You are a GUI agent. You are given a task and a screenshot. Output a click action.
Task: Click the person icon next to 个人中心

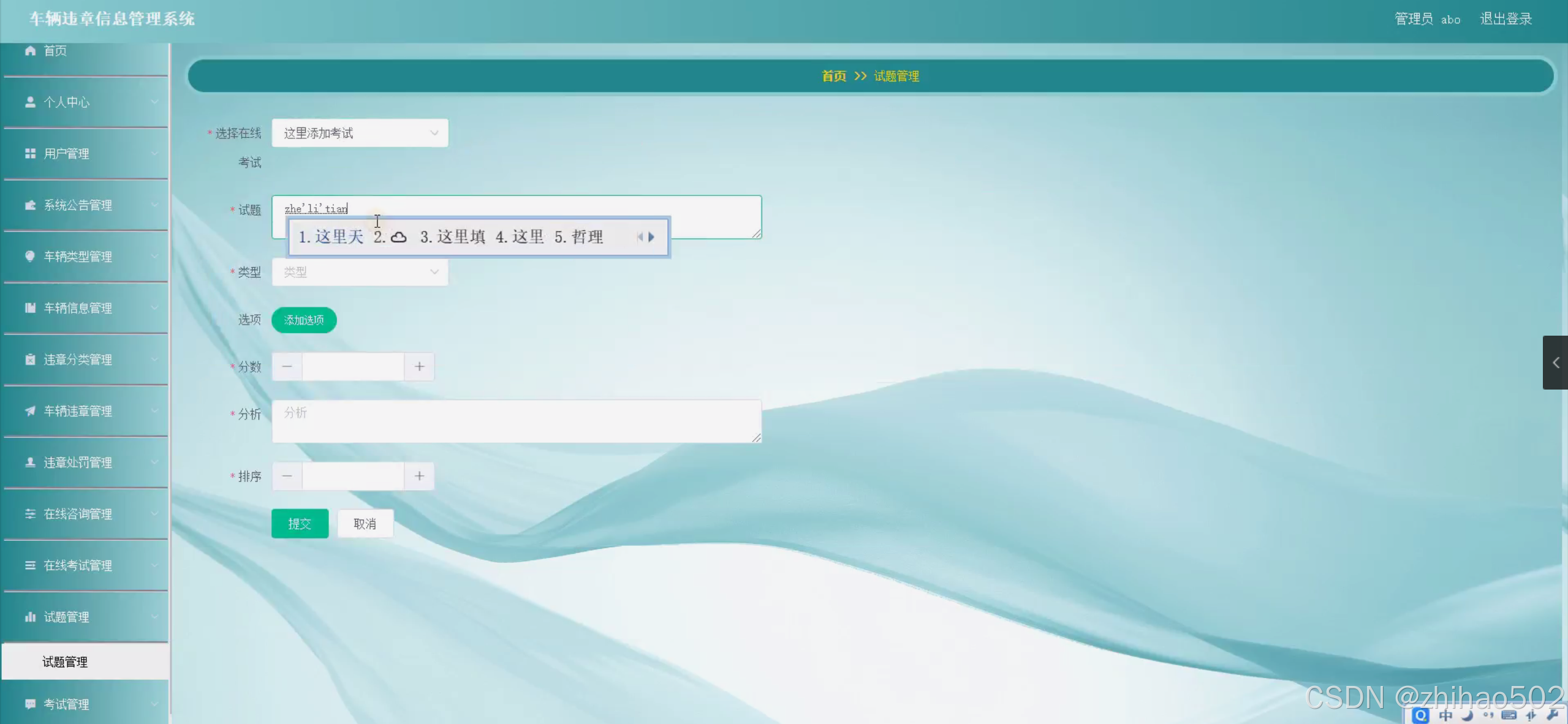pyautogui.click(x=30, y=102)
